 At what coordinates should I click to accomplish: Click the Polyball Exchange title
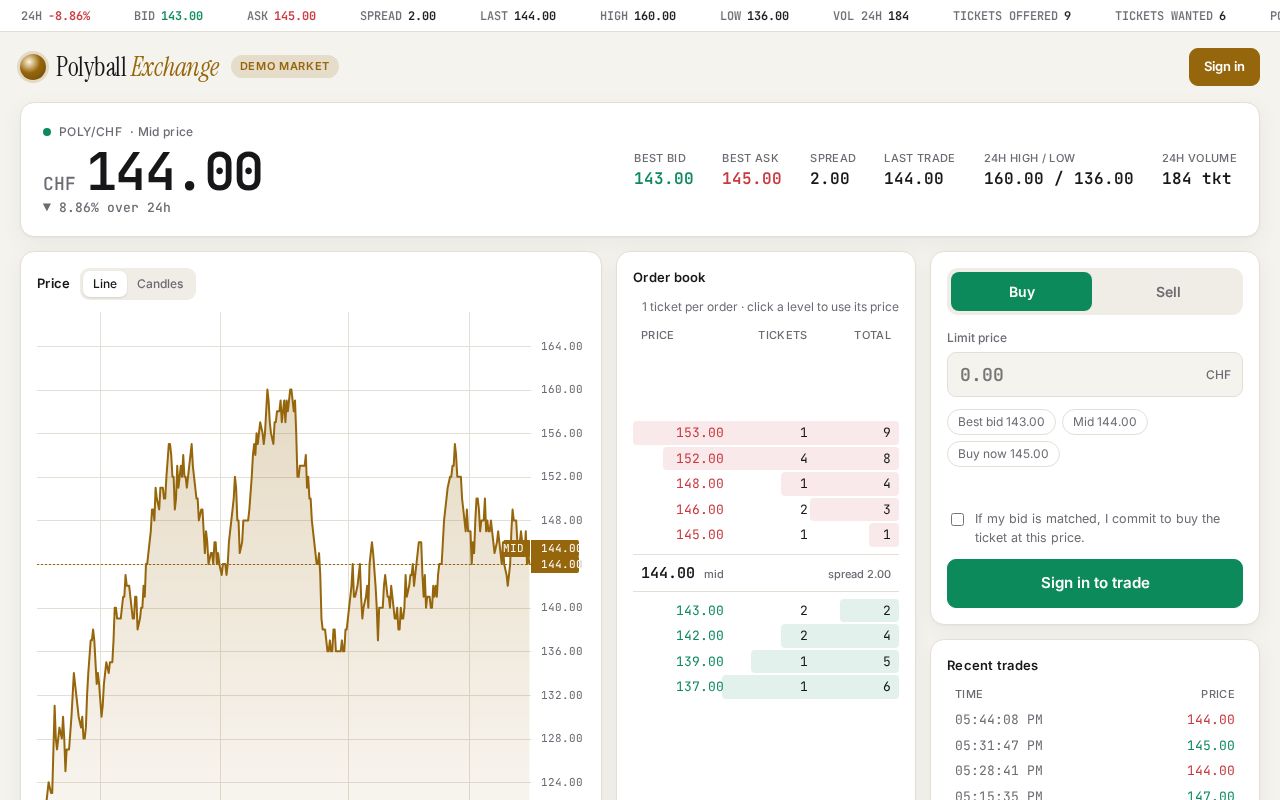[x=137, y=67]
